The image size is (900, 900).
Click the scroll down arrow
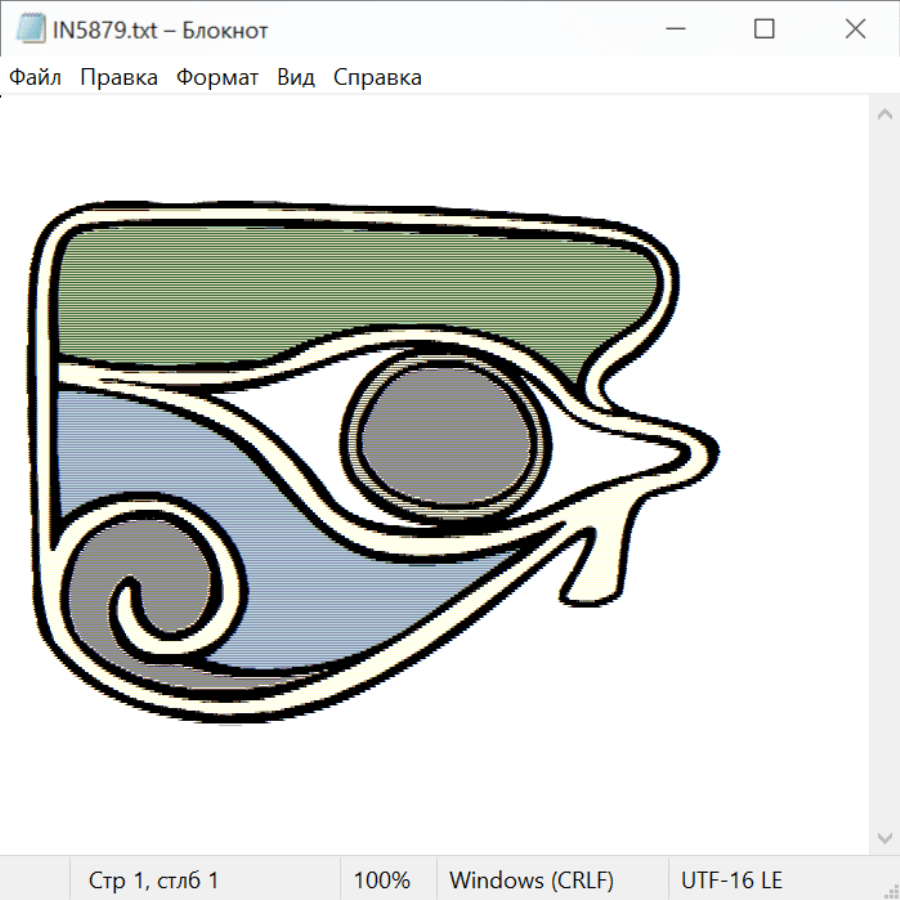(x=884, y=837)
